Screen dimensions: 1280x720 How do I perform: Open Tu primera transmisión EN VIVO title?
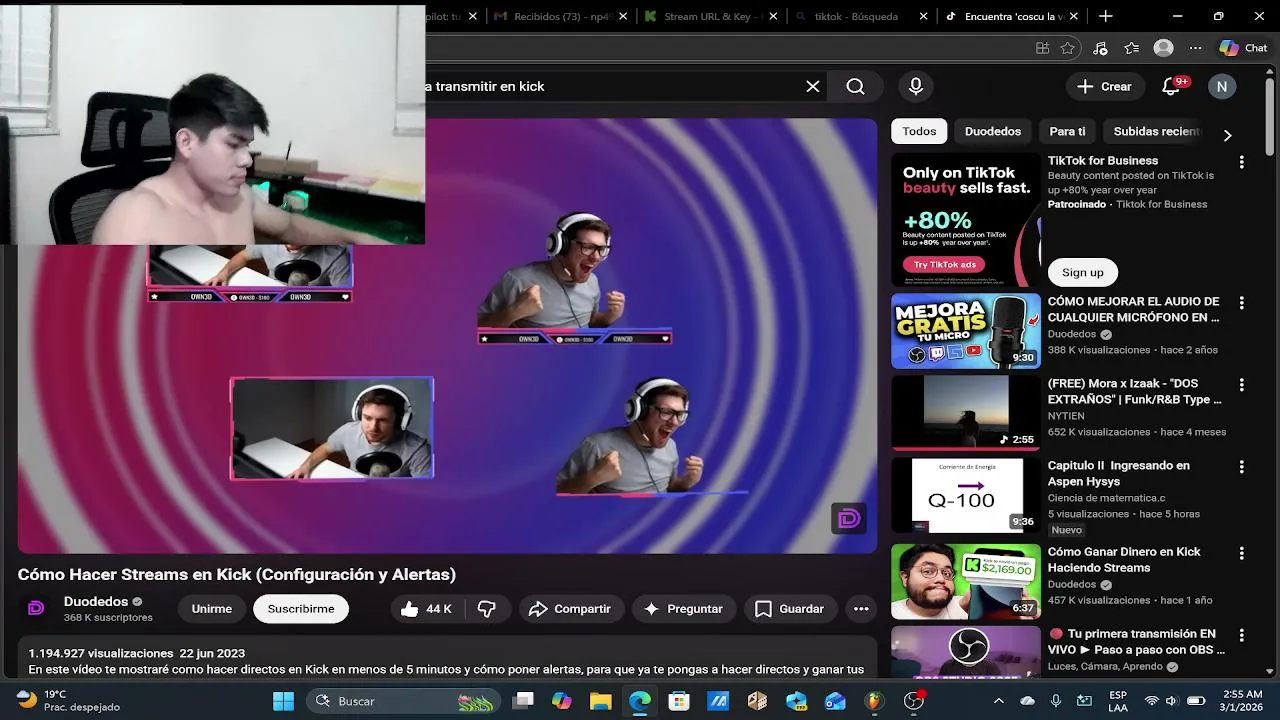[1137, 642]
